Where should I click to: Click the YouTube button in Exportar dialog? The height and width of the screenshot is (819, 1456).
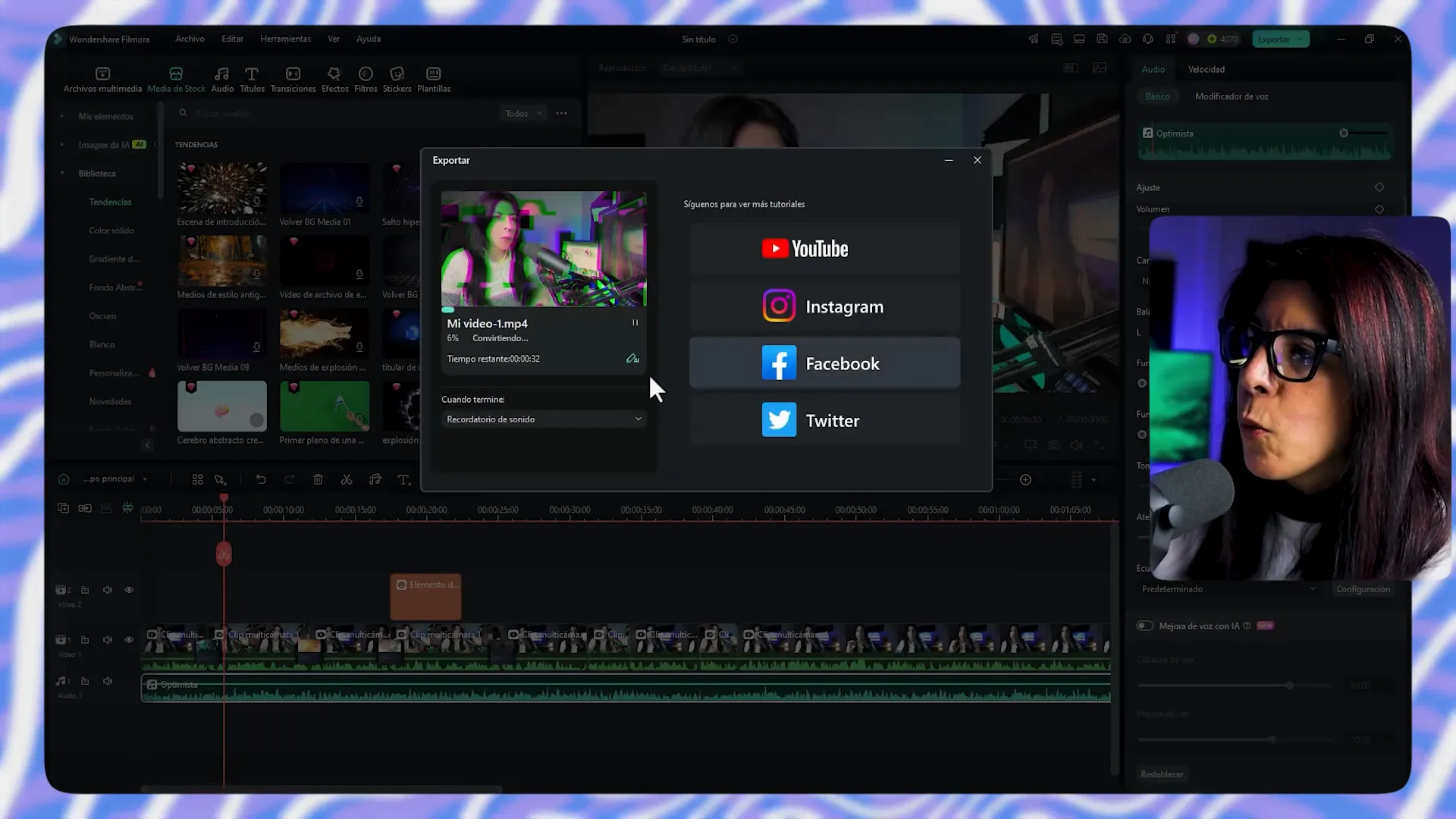(x=824, y=249)
